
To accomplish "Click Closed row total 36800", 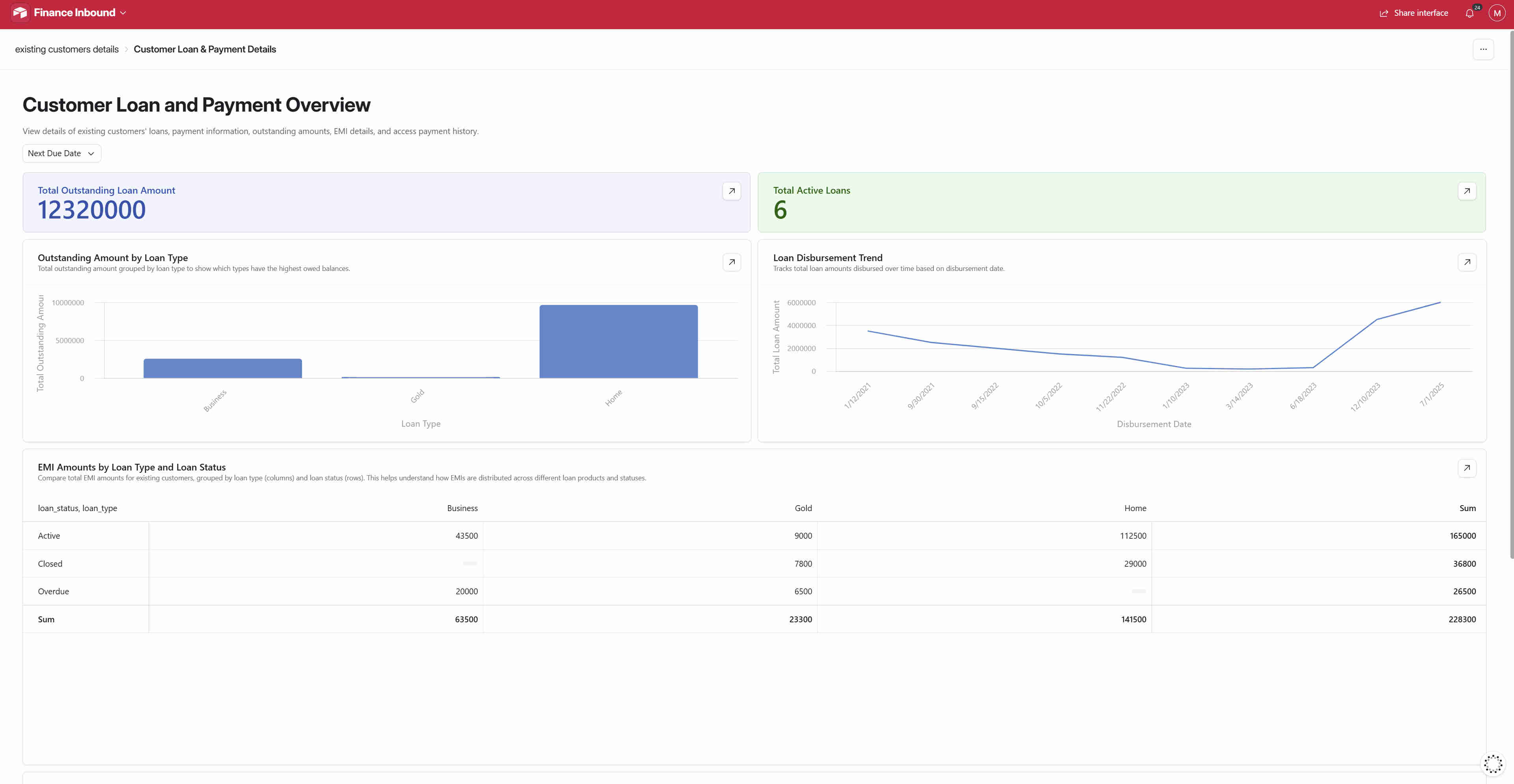I will pos(1464,564).
